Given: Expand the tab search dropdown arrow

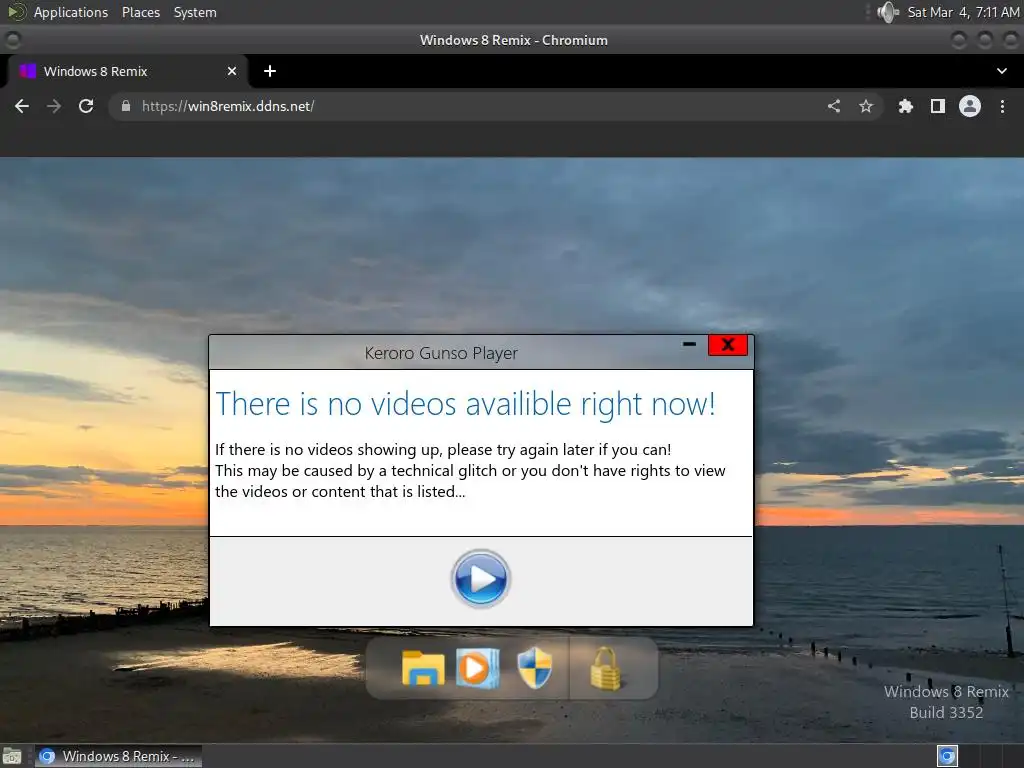Looking at the screenshot, I should pyautogui.click(x=1002, y=71).
